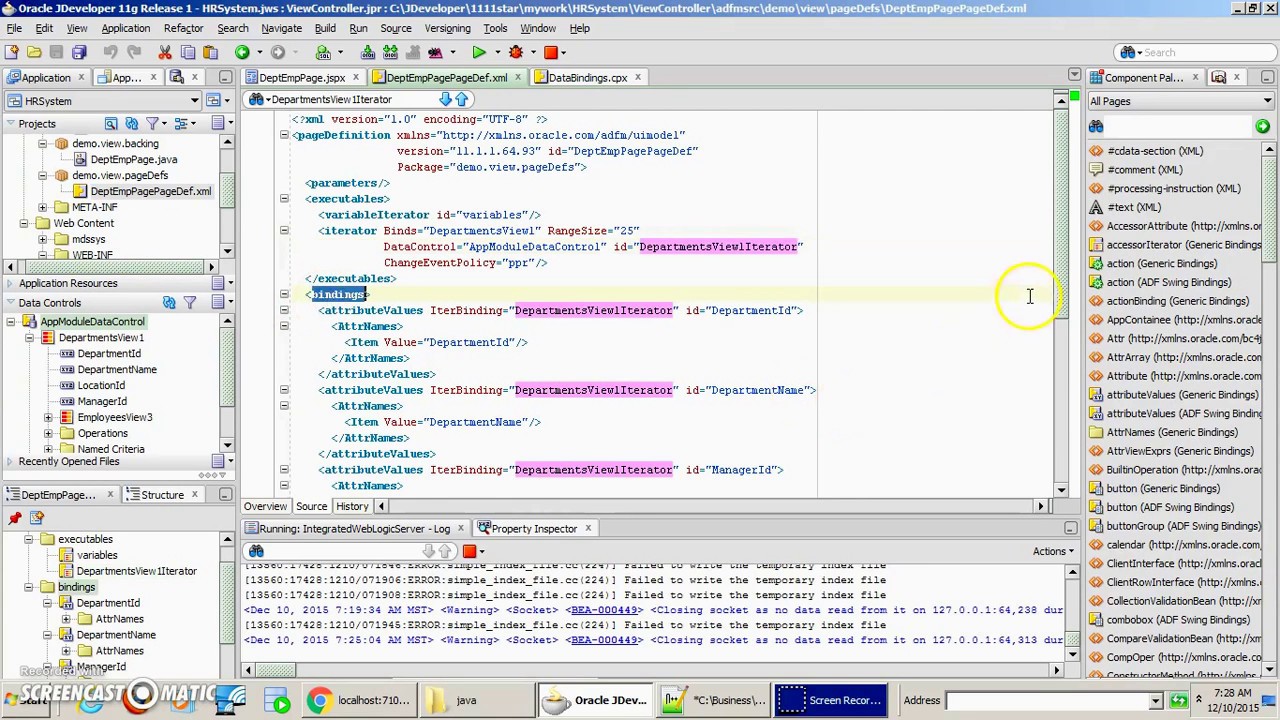Viewport: 1280px width, 720px height.
Task: Select DepartmentsView1Iterator in Structure tree
Action: pos(136,571)
